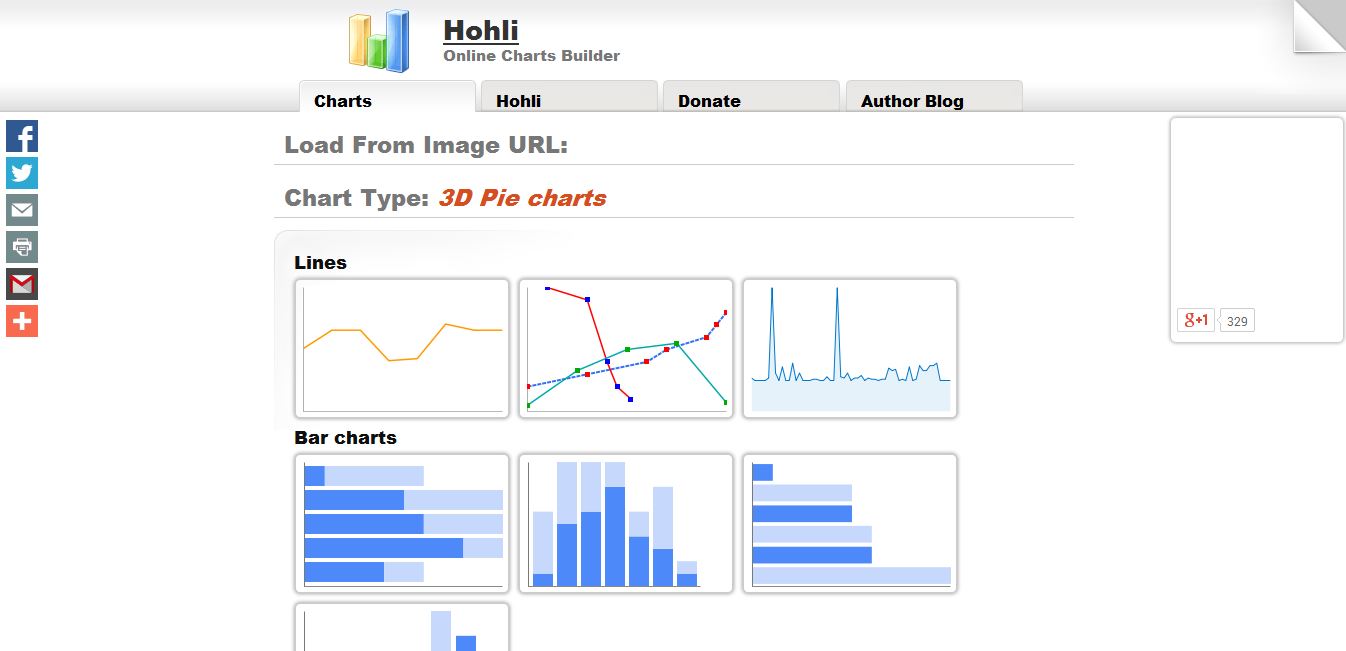Viewport: 1346px width, 651px height.
Task: Pick the blue sparkline chart thumbnail
Action: tap(850, 348)
